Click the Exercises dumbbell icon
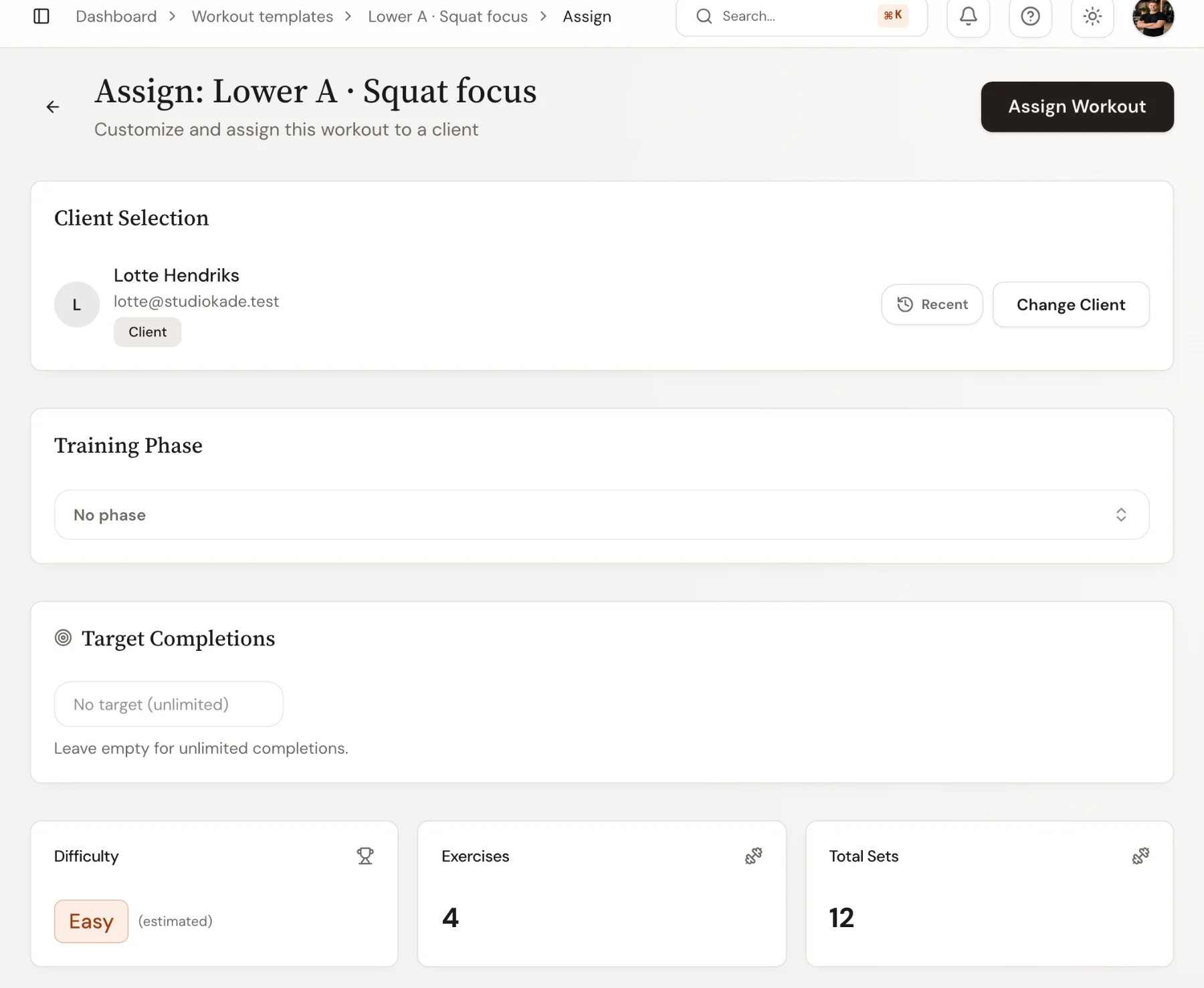 pos(753,856)
